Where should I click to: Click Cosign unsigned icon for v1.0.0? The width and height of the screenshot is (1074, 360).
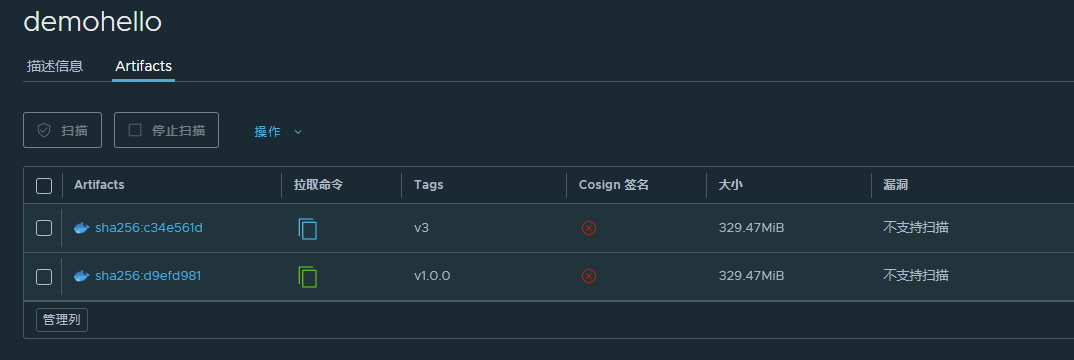[588, 276]
